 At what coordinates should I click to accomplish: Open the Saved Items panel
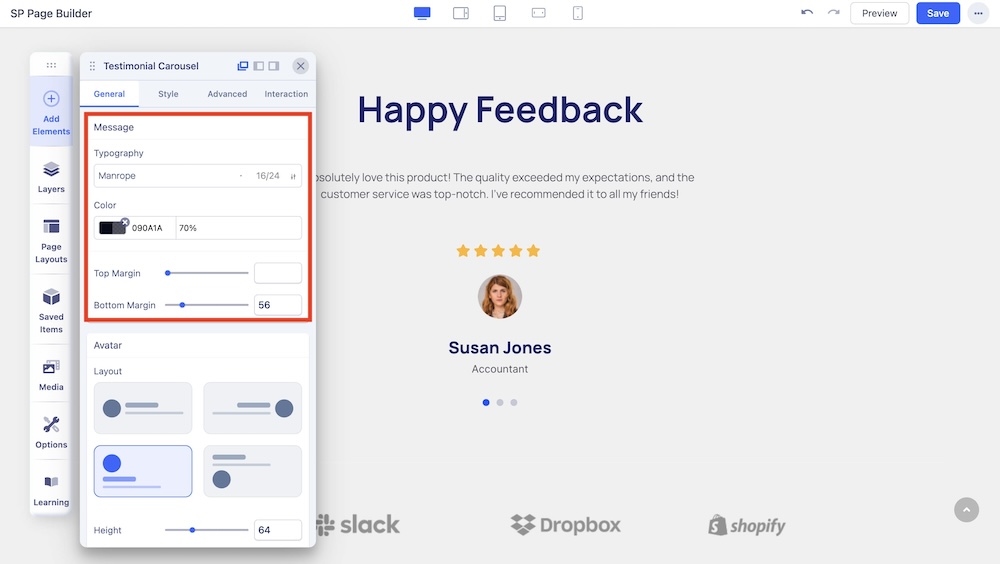pos(51,310)
